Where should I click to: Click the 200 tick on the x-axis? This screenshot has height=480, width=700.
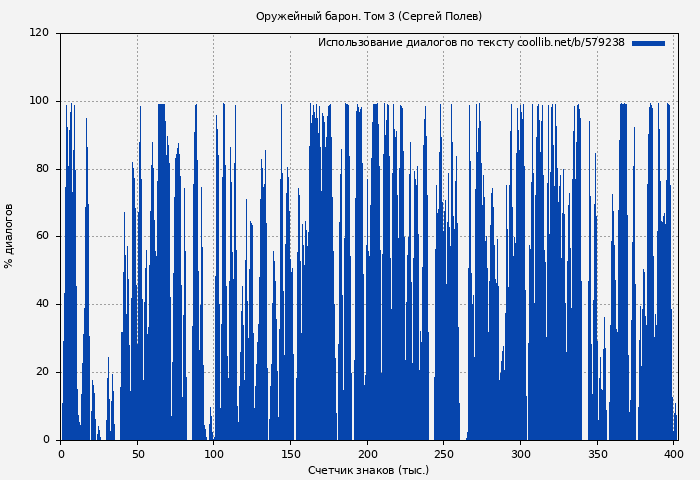coord(367,454)
